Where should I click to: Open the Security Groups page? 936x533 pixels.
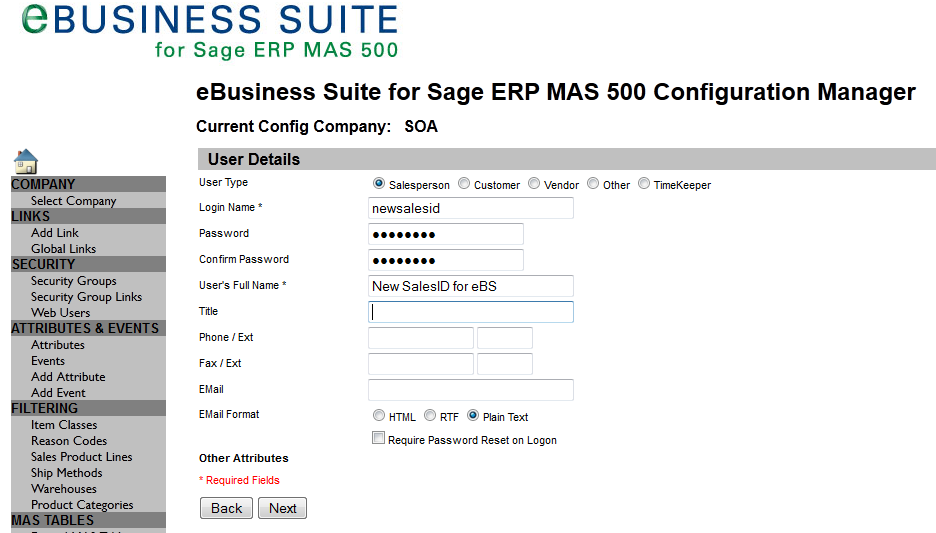[x=73, y=281]
